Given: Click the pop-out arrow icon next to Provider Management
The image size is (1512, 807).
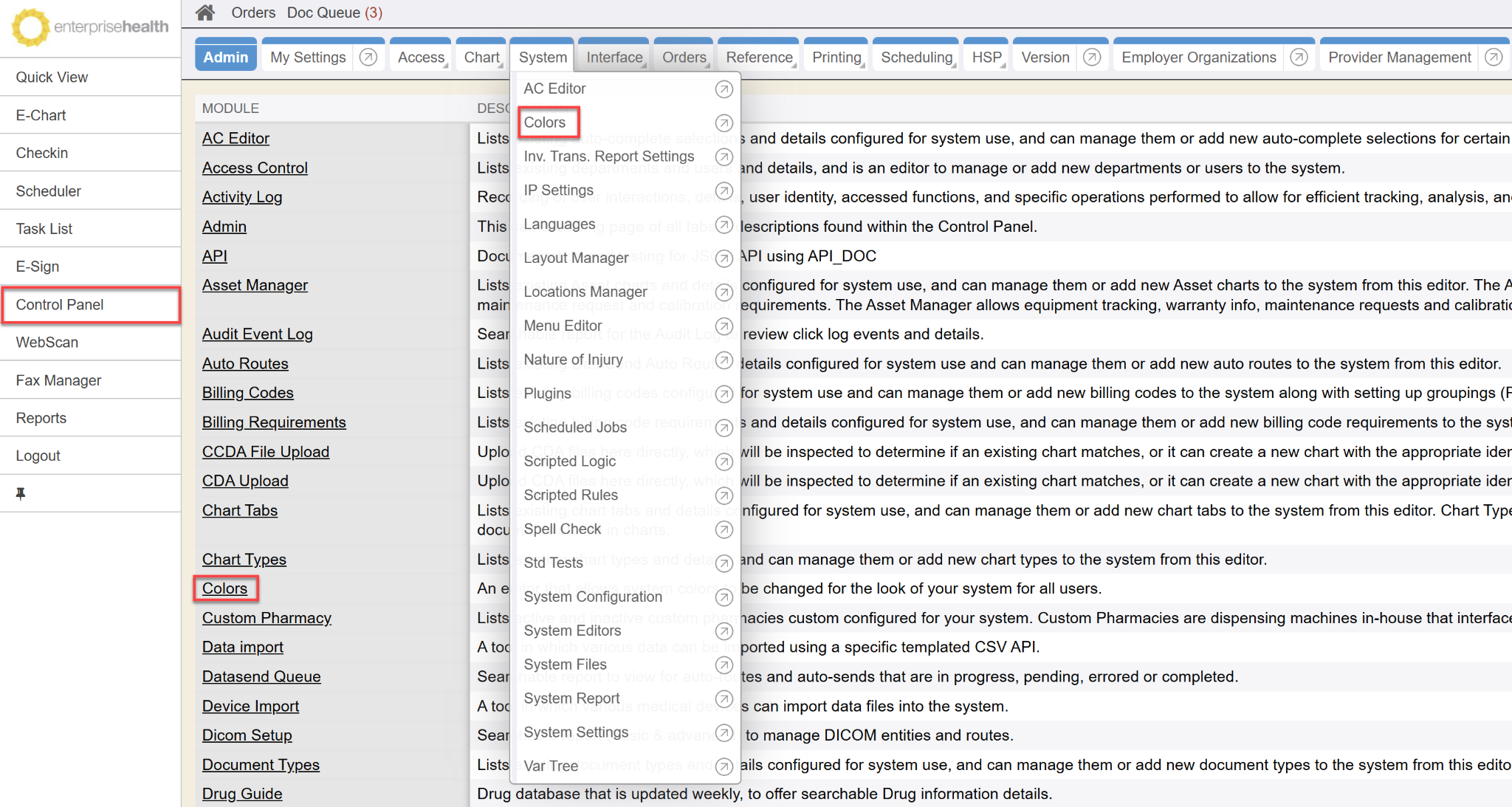Looking at the screenshot, I should (1493, 57).
